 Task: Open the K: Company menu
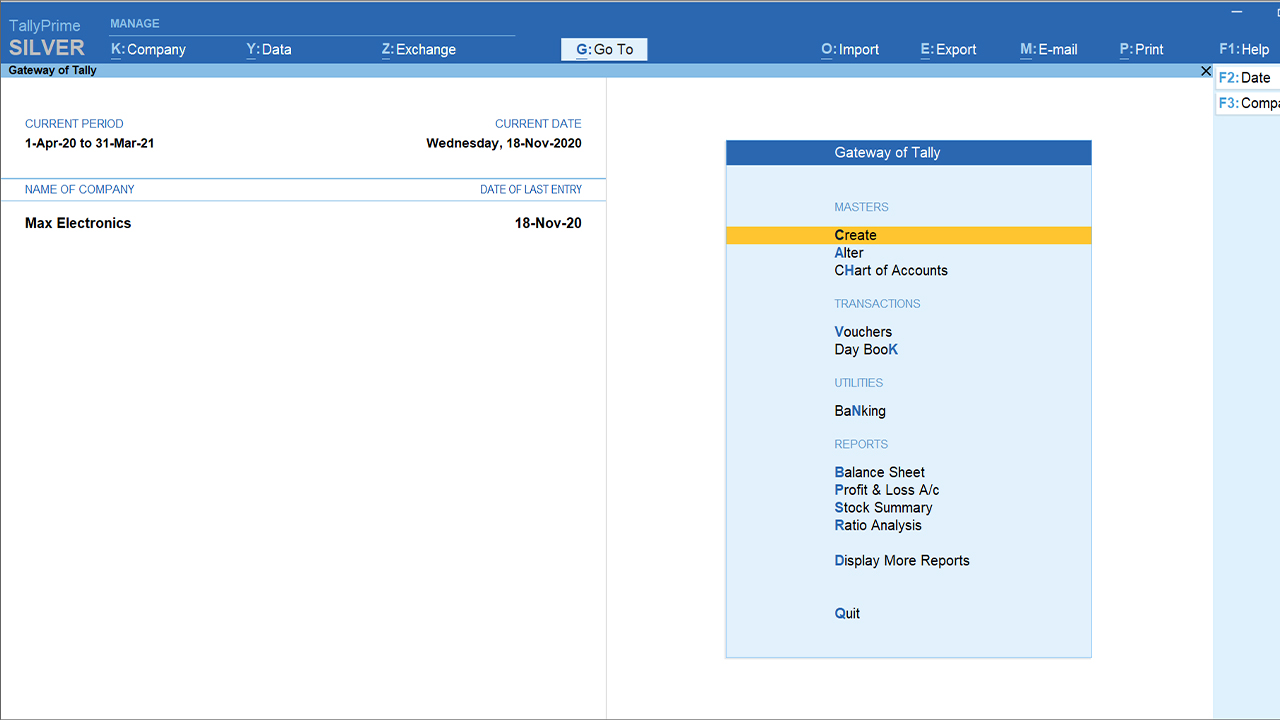(x=148, y=49)
